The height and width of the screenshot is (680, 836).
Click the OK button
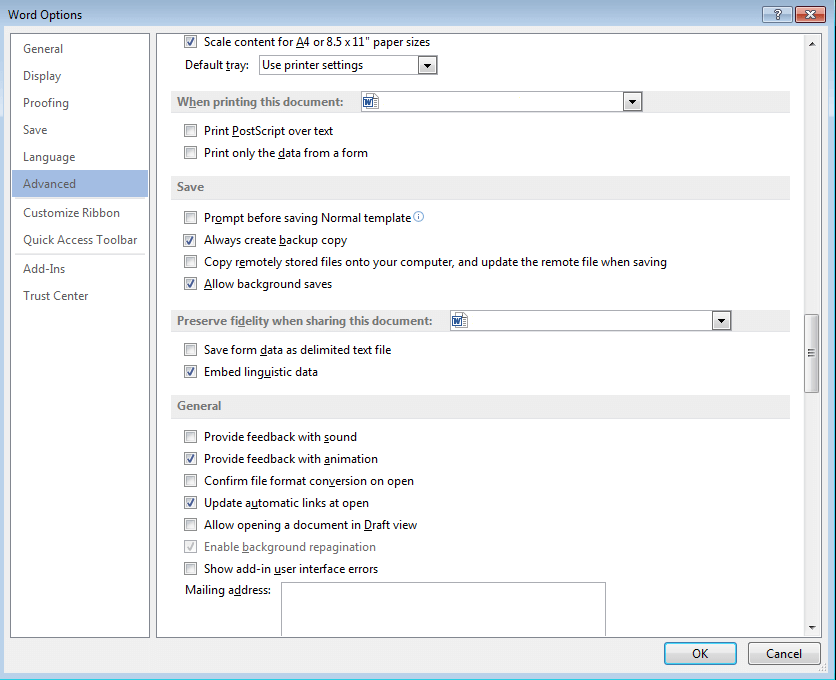pos(700,653)
